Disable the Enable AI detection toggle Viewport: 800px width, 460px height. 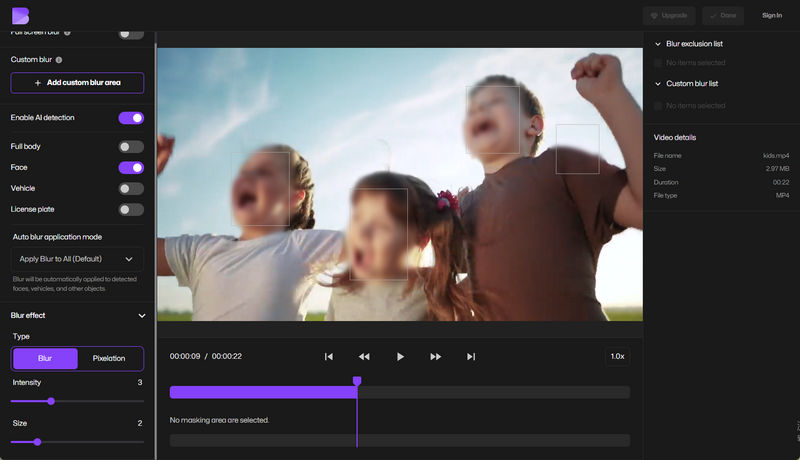[x=131, y=118]
